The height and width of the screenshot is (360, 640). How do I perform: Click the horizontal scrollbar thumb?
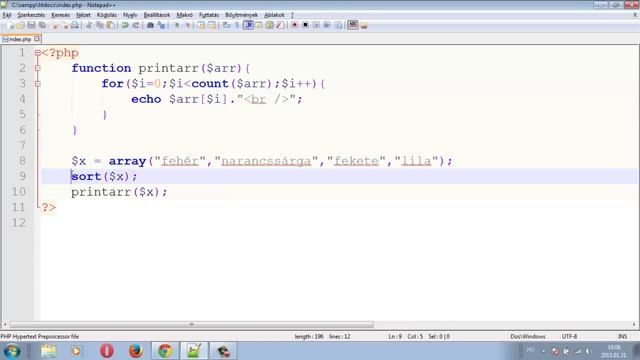click(191, 324)
